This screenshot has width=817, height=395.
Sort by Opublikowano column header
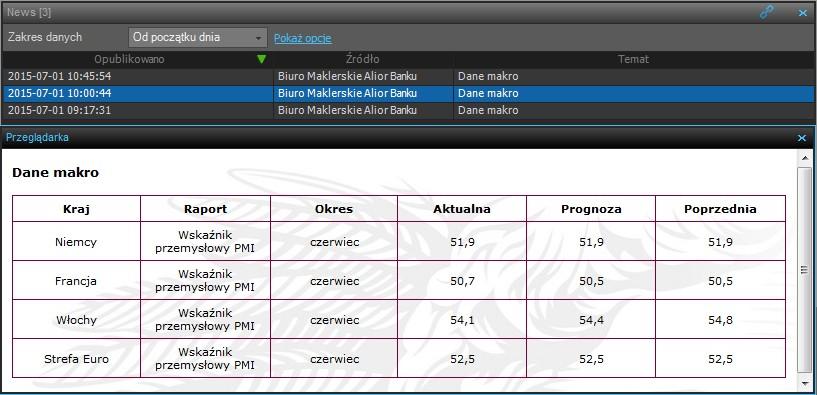click(x=129, y=59)
